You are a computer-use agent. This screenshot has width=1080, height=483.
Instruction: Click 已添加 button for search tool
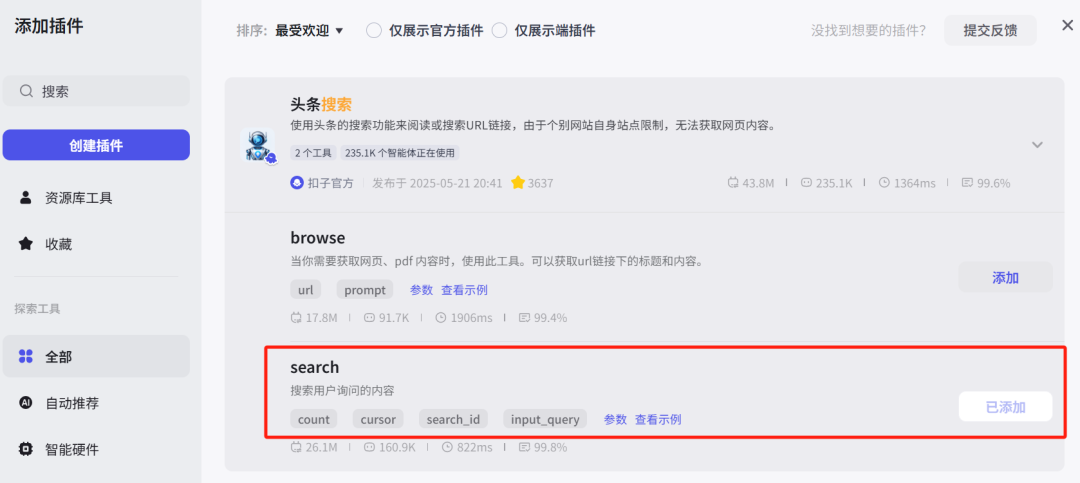(x=1006, y=407)
